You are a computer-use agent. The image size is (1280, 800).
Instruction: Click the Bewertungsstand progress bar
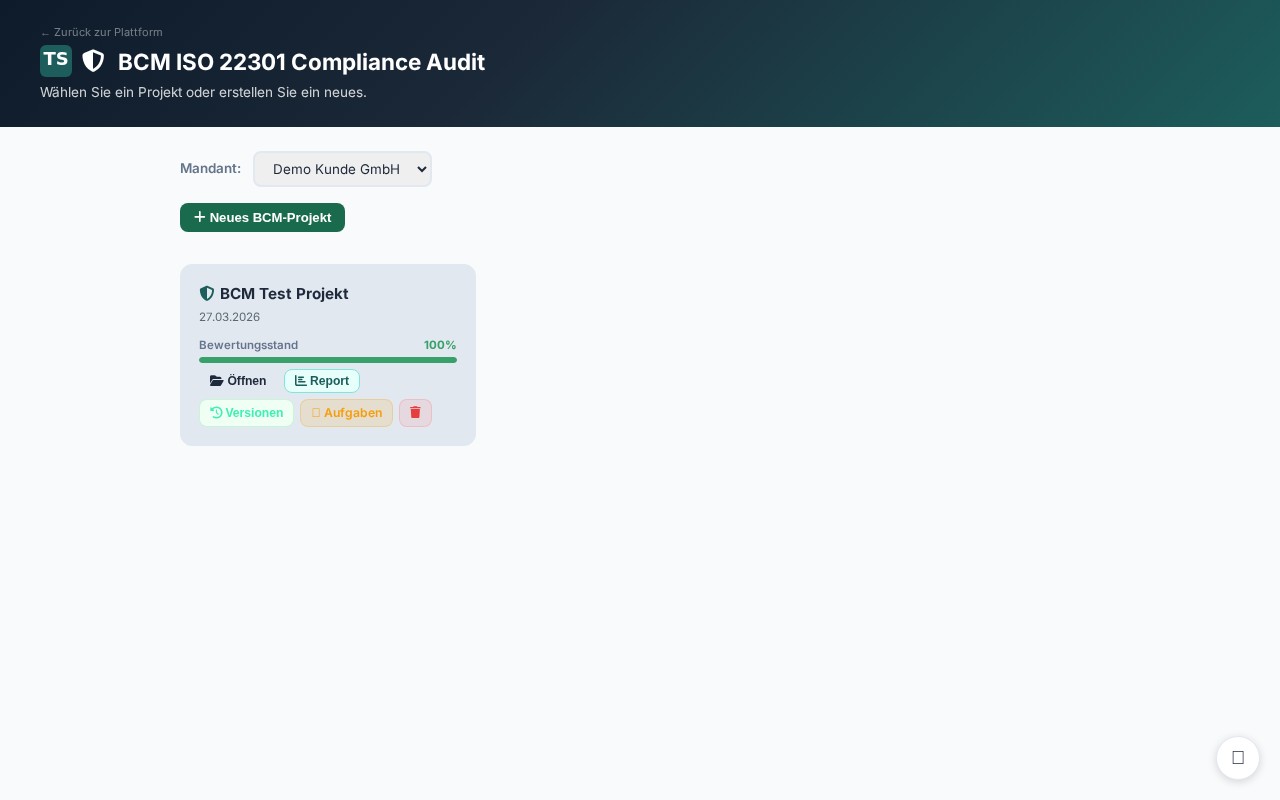pos(328,360)
